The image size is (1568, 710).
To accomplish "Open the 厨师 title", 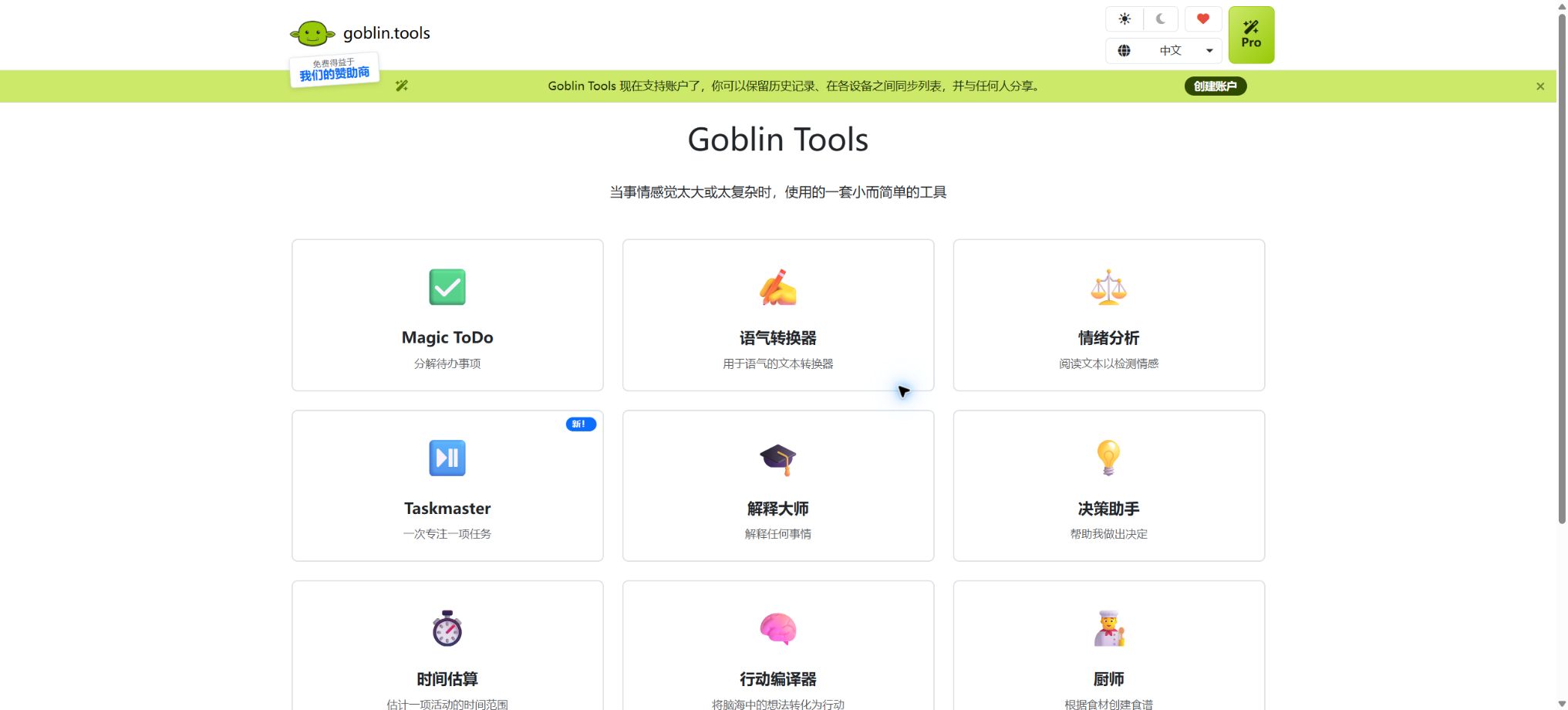I will [x=1108, y=679].
